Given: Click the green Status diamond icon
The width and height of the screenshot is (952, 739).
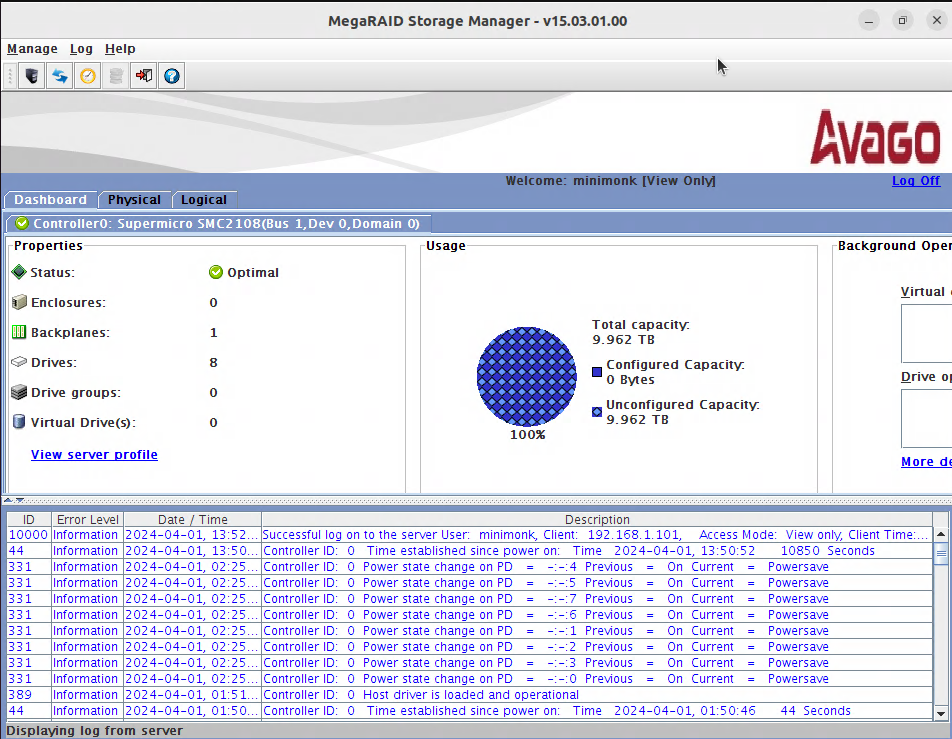Looking at the screenshot, I should pos(19,272).
